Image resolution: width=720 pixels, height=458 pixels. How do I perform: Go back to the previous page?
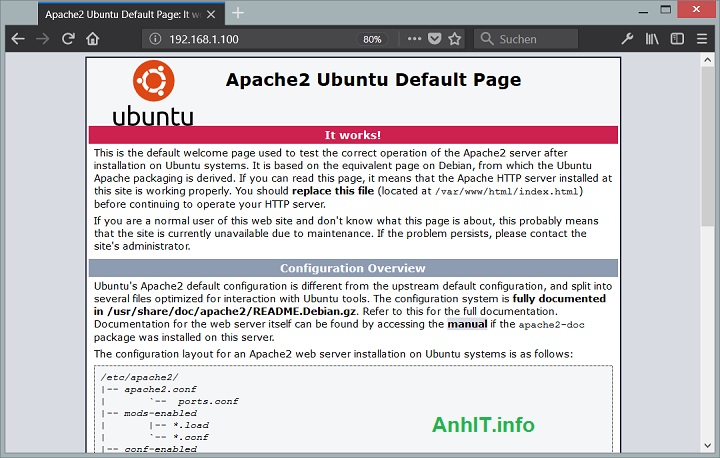18,39
